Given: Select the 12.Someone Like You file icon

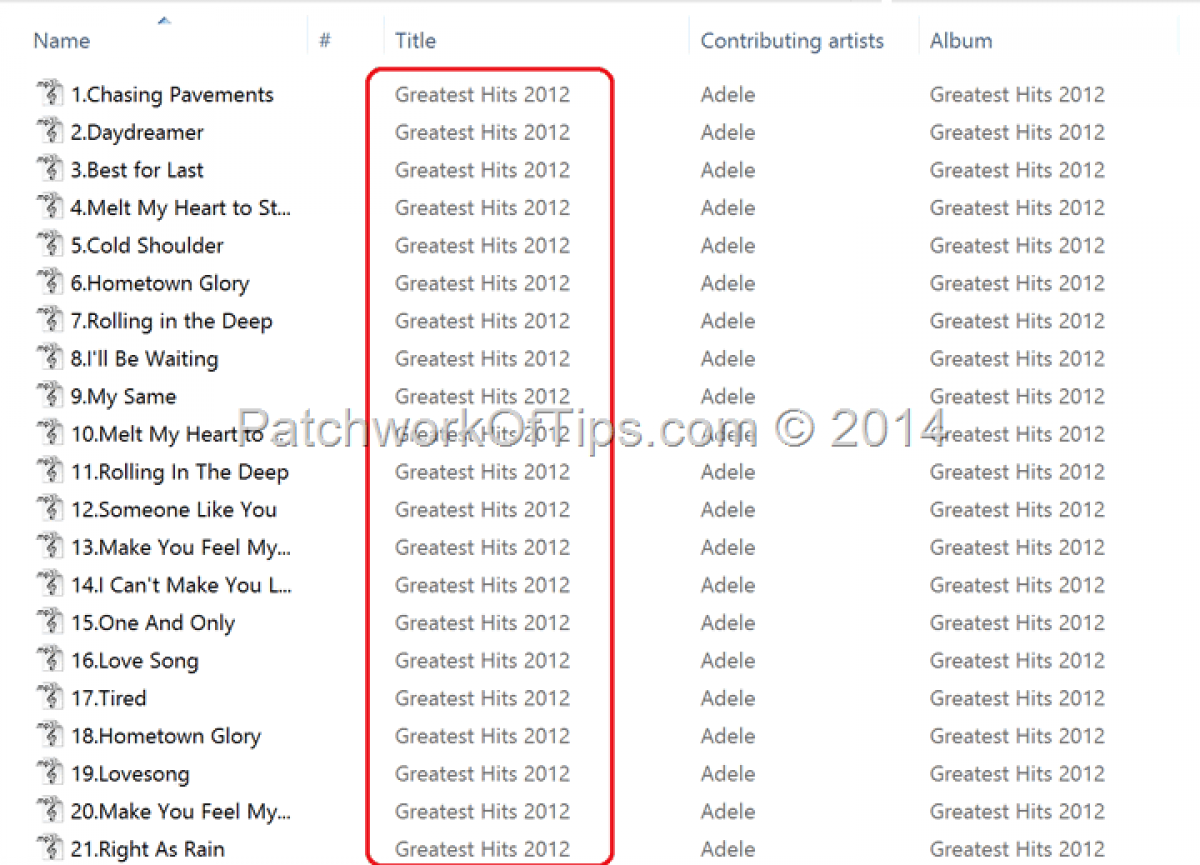Looking at the screenshot, I should (x=49, y=509).
